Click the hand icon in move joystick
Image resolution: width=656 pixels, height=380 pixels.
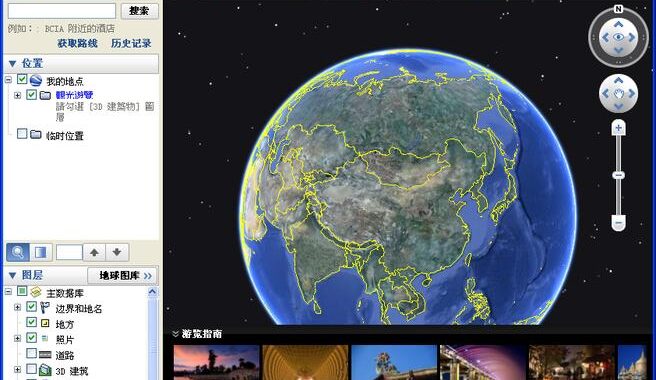[x=618, y=93]
